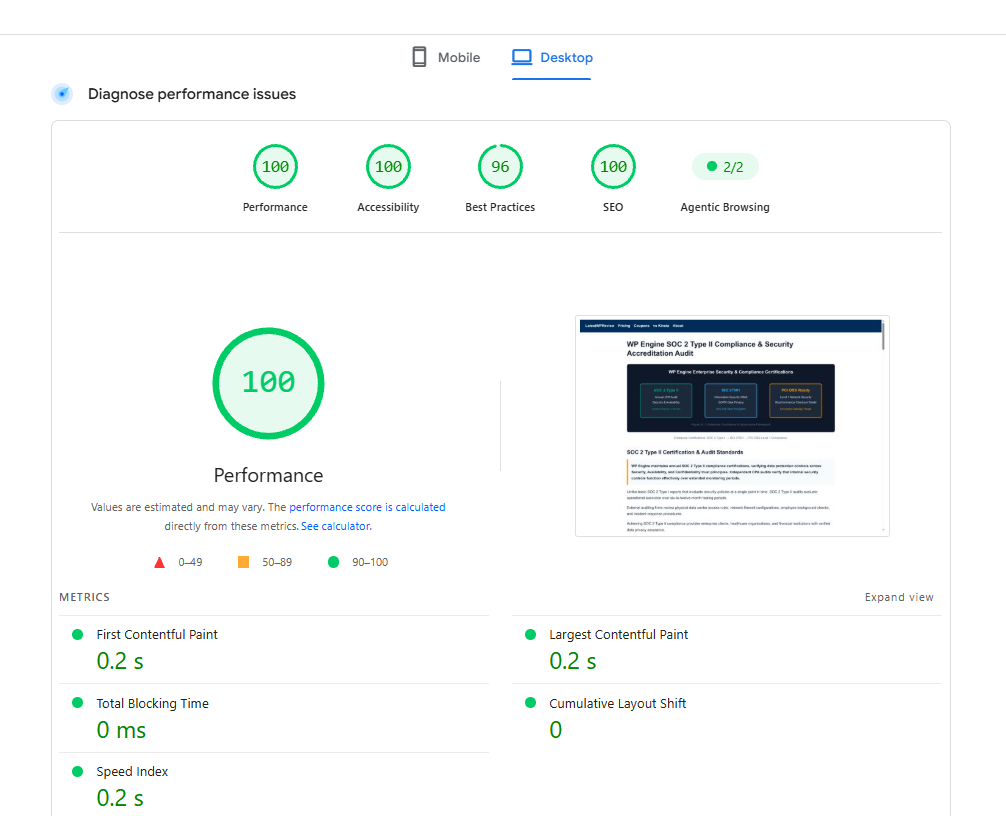Click the Speed Index green dot
1006x816 pixels.
point(78,771)
